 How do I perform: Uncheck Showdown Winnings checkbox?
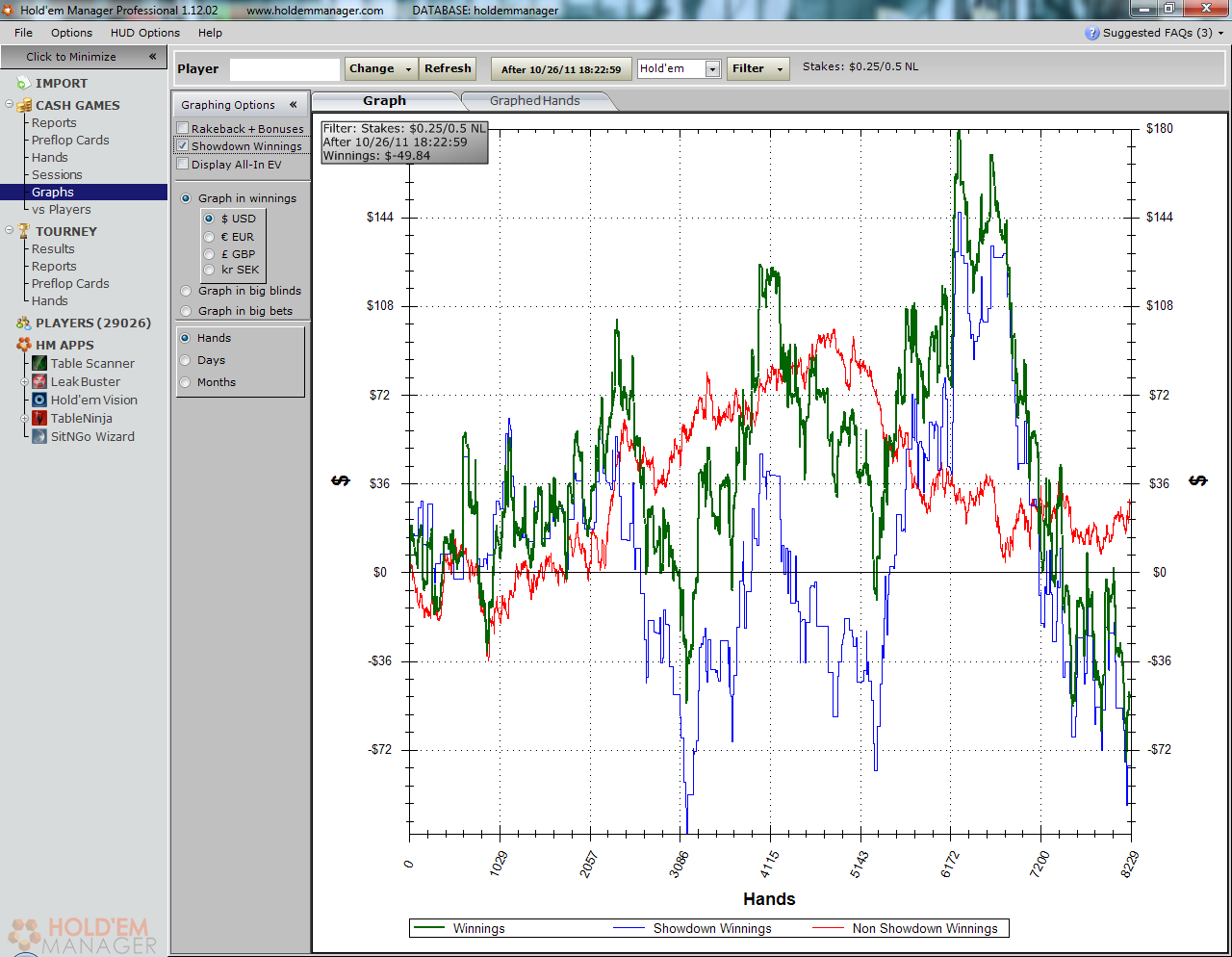(x=182, y=145)
